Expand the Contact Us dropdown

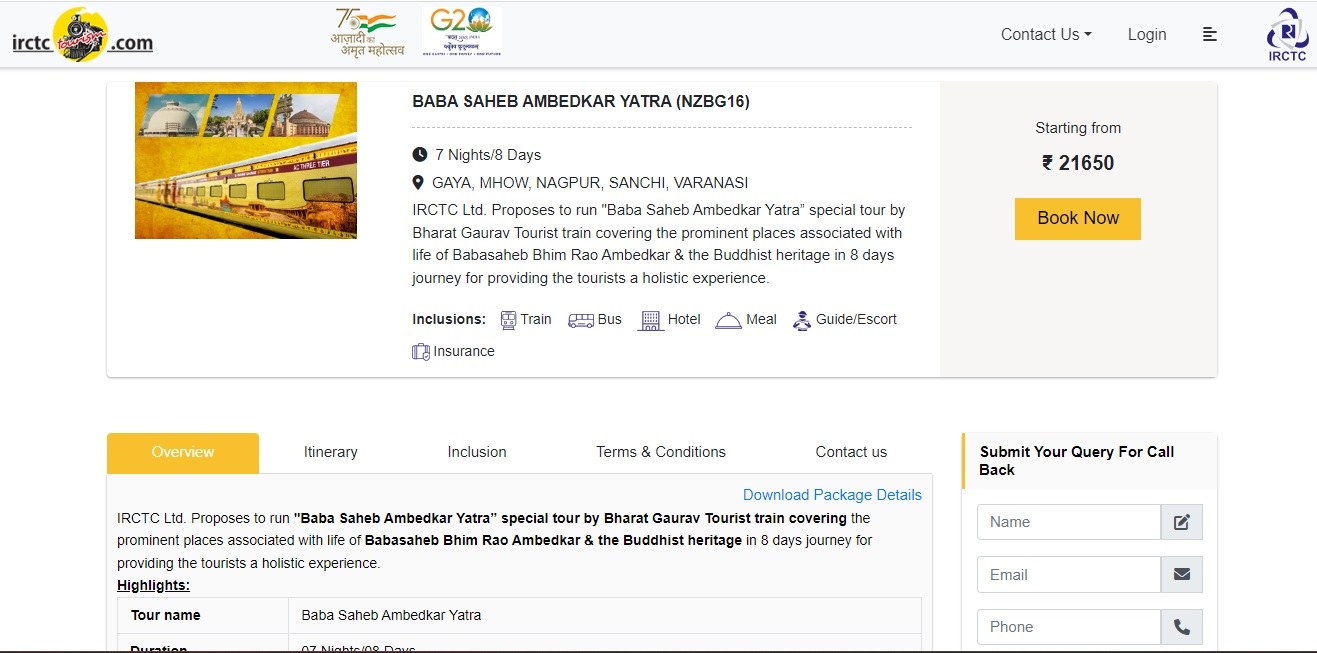click(x=1046, y=34)
